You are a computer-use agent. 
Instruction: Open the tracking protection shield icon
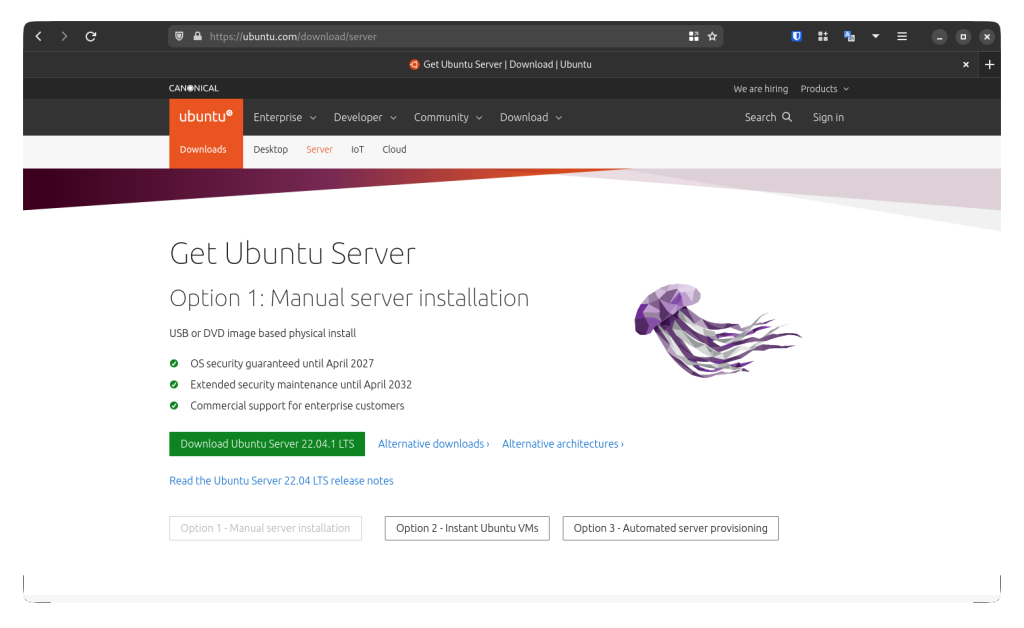coord(179,37)
